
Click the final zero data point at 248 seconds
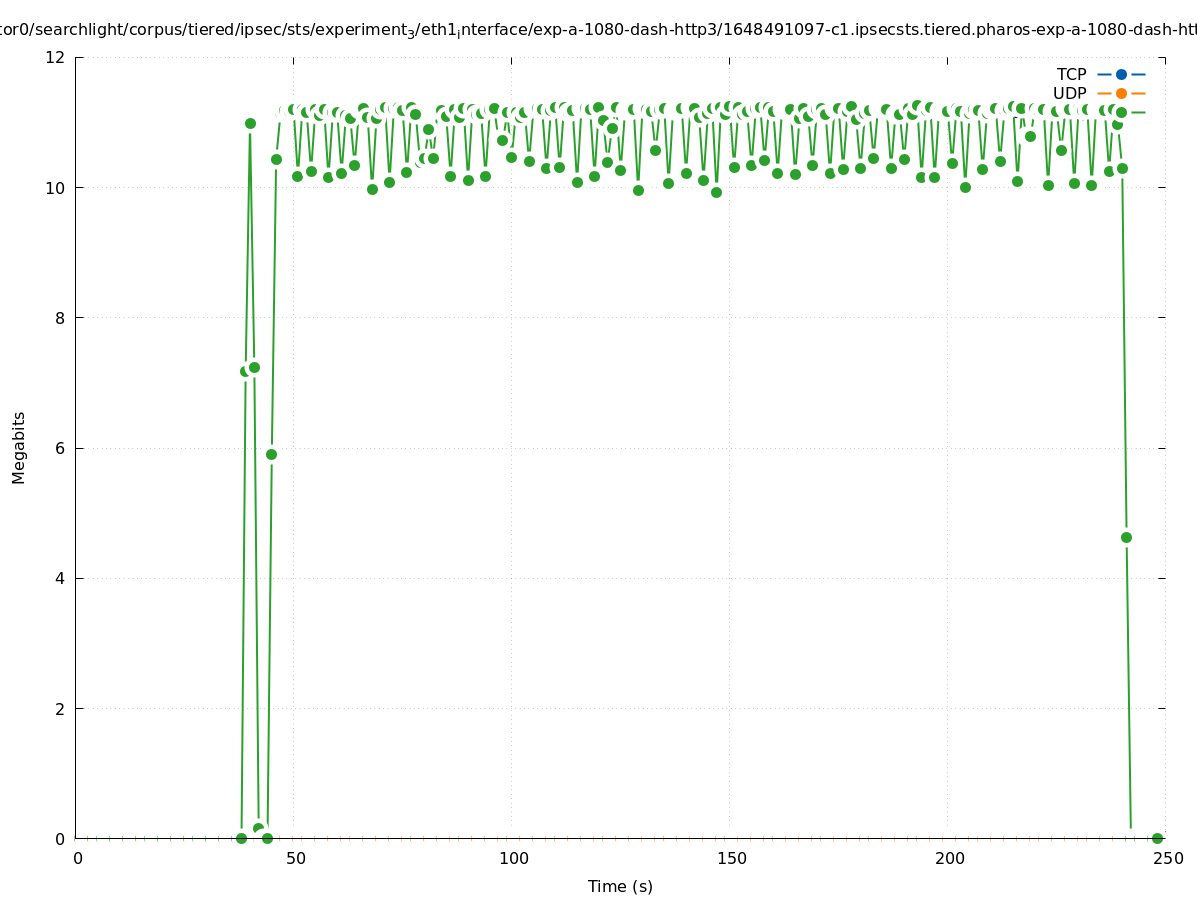(1157, 838)
